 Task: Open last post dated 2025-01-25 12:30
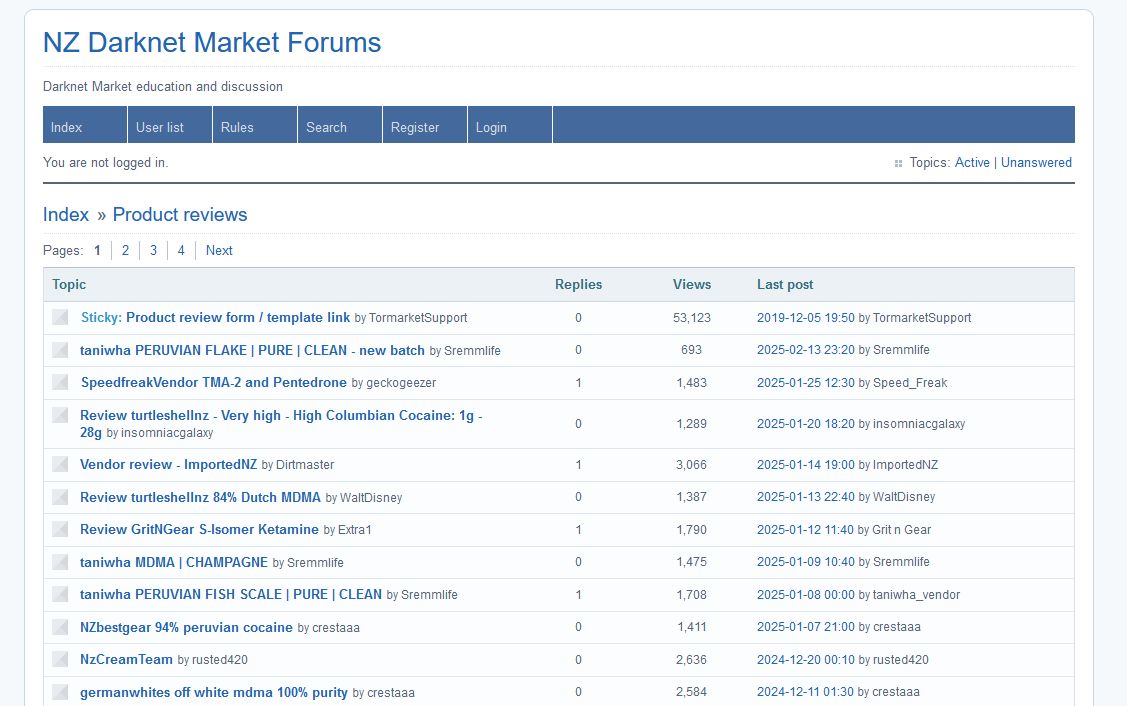[x=806, y=382]
